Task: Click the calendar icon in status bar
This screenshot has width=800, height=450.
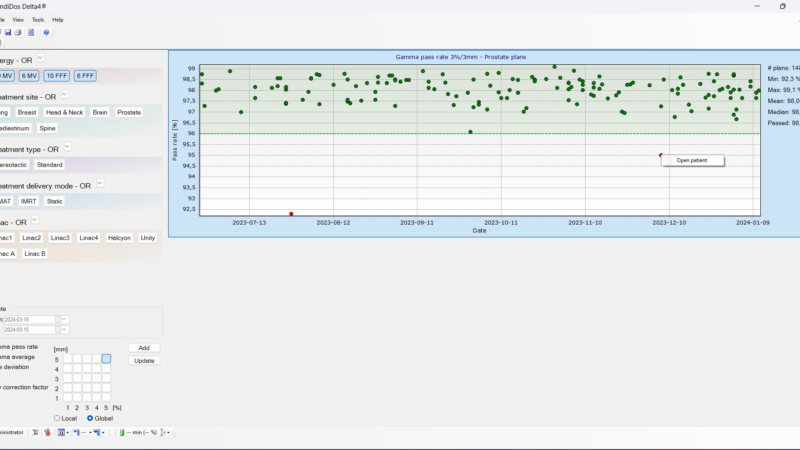Action: point(61,432)
